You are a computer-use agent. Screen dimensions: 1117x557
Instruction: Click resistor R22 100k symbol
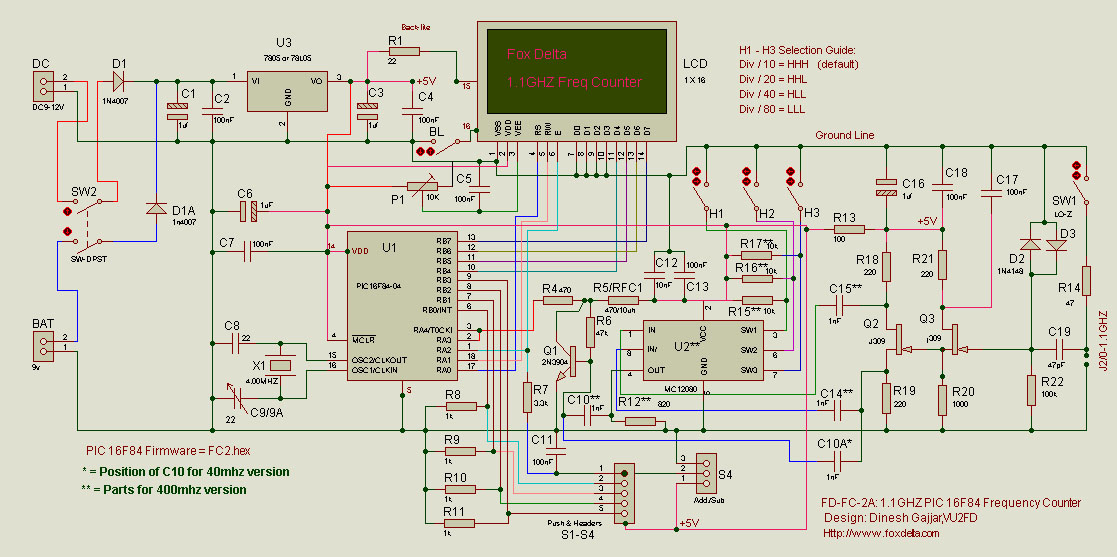(1031, 390)
